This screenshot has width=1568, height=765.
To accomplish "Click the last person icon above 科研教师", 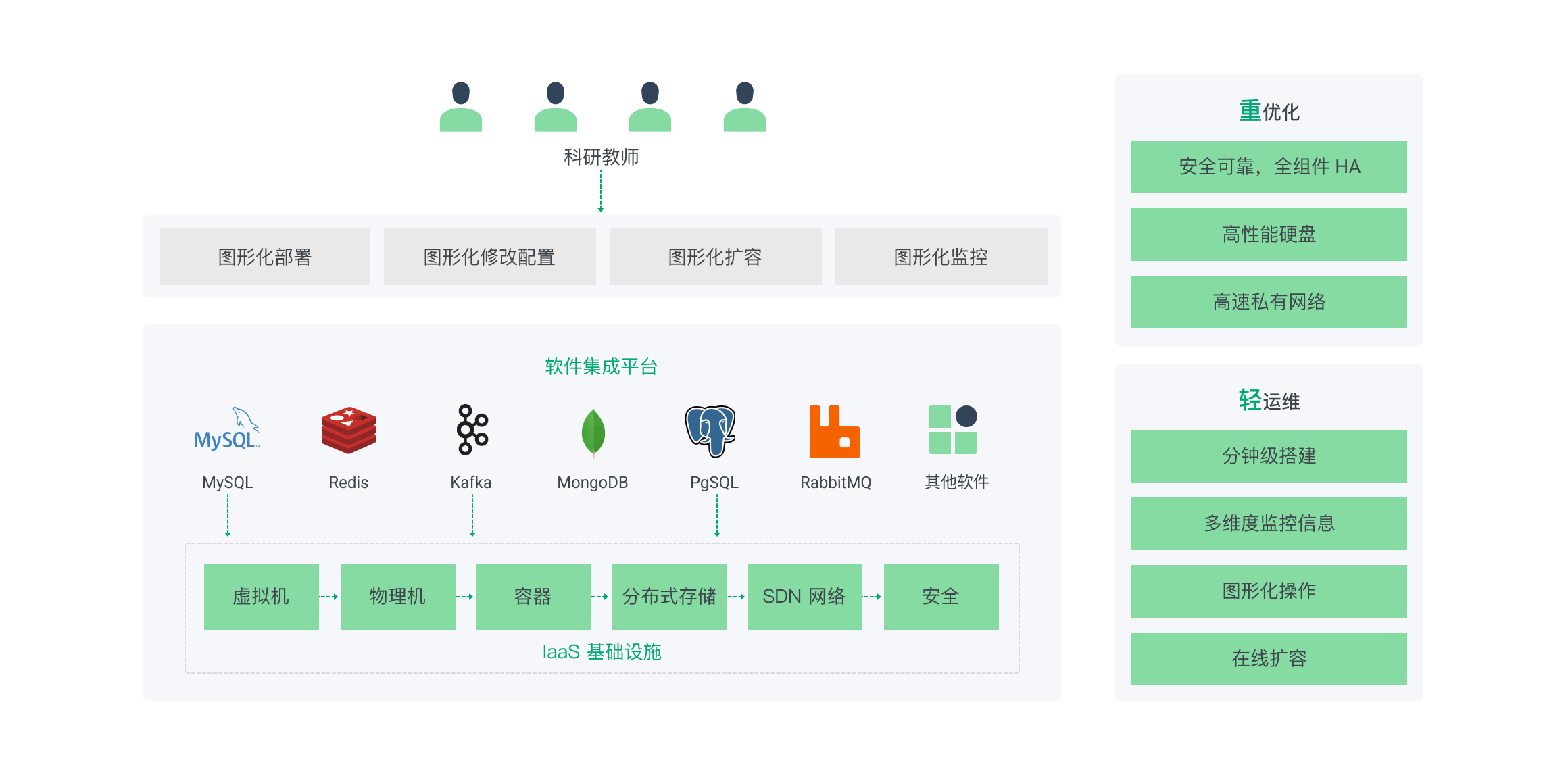I will point(745,107).
